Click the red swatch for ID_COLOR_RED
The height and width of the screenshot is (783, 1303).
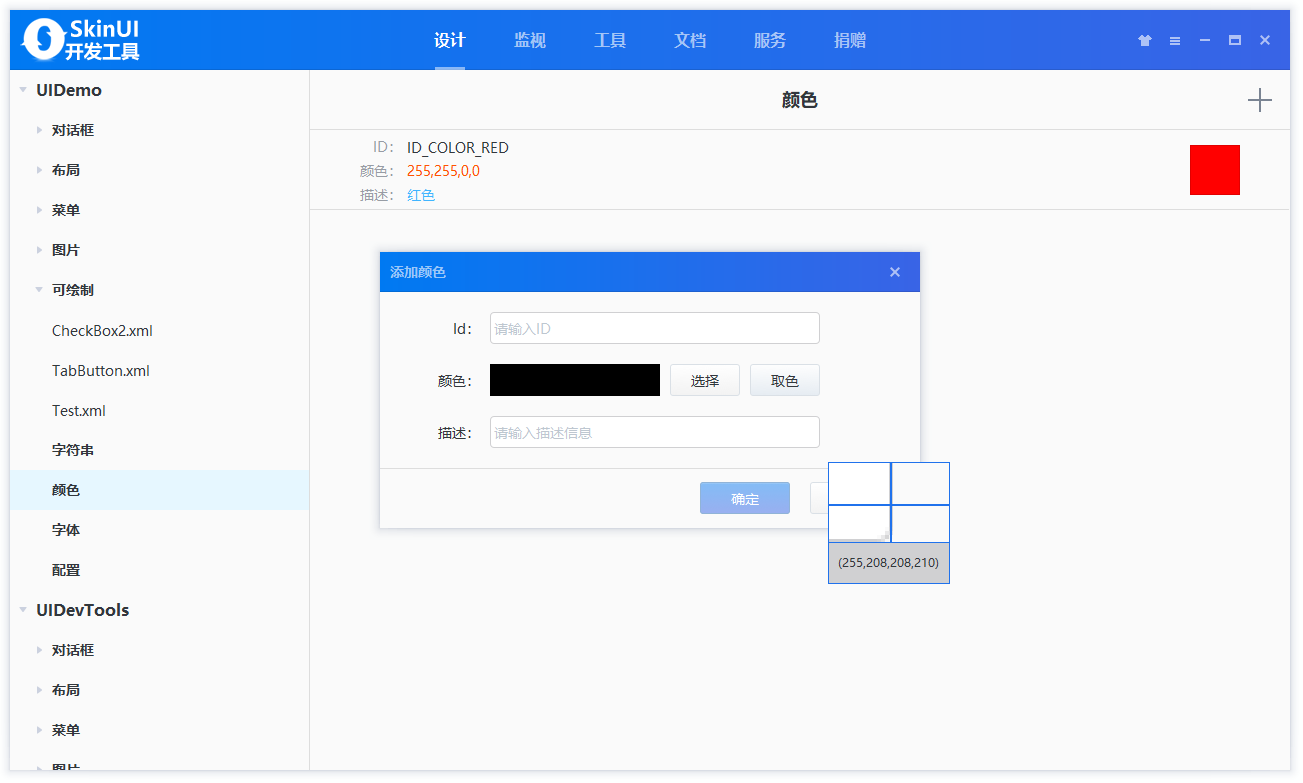click(1215, 170)
